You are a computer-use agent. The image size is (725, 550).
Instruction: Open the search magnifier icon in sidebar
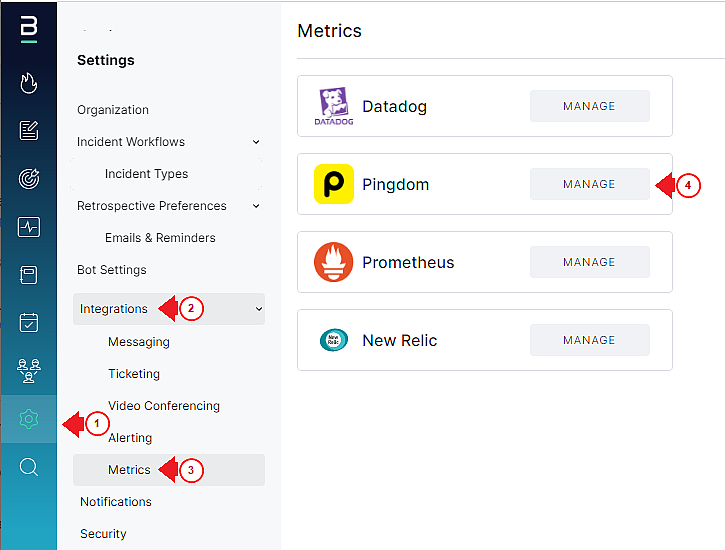click(29, 467)
